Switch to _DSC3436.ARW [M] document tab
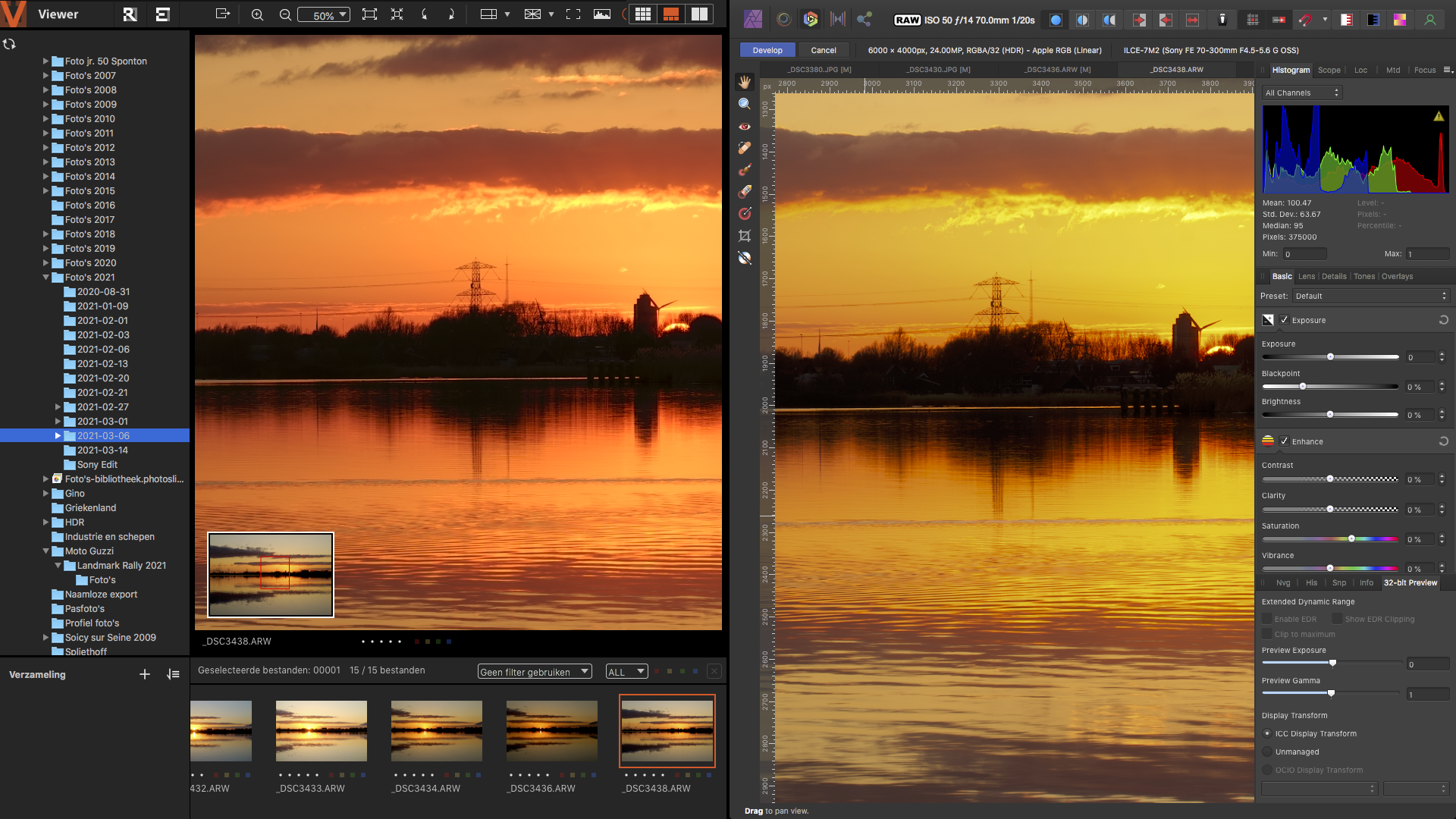Viewport: 1456px width, 819px height. click(1057, 69)
